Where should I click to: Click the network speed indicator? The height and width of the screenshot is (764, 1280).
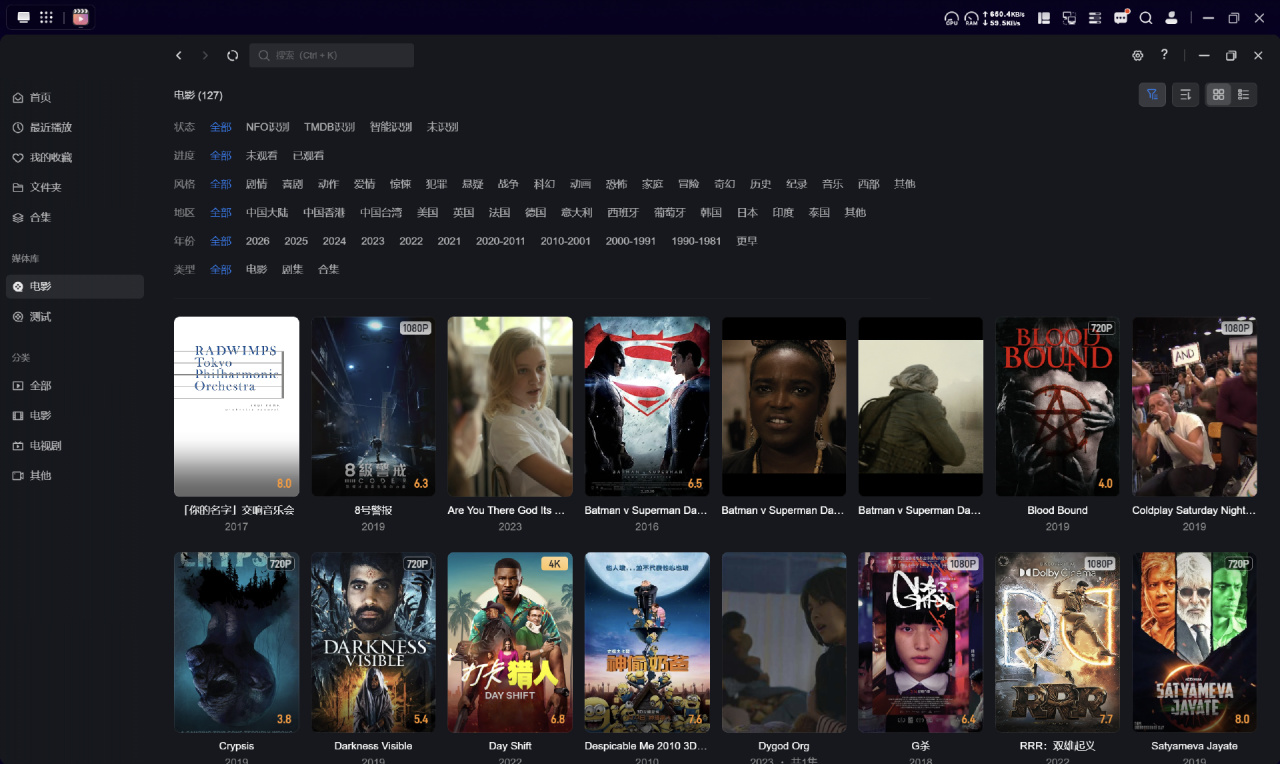(1004, 18)
